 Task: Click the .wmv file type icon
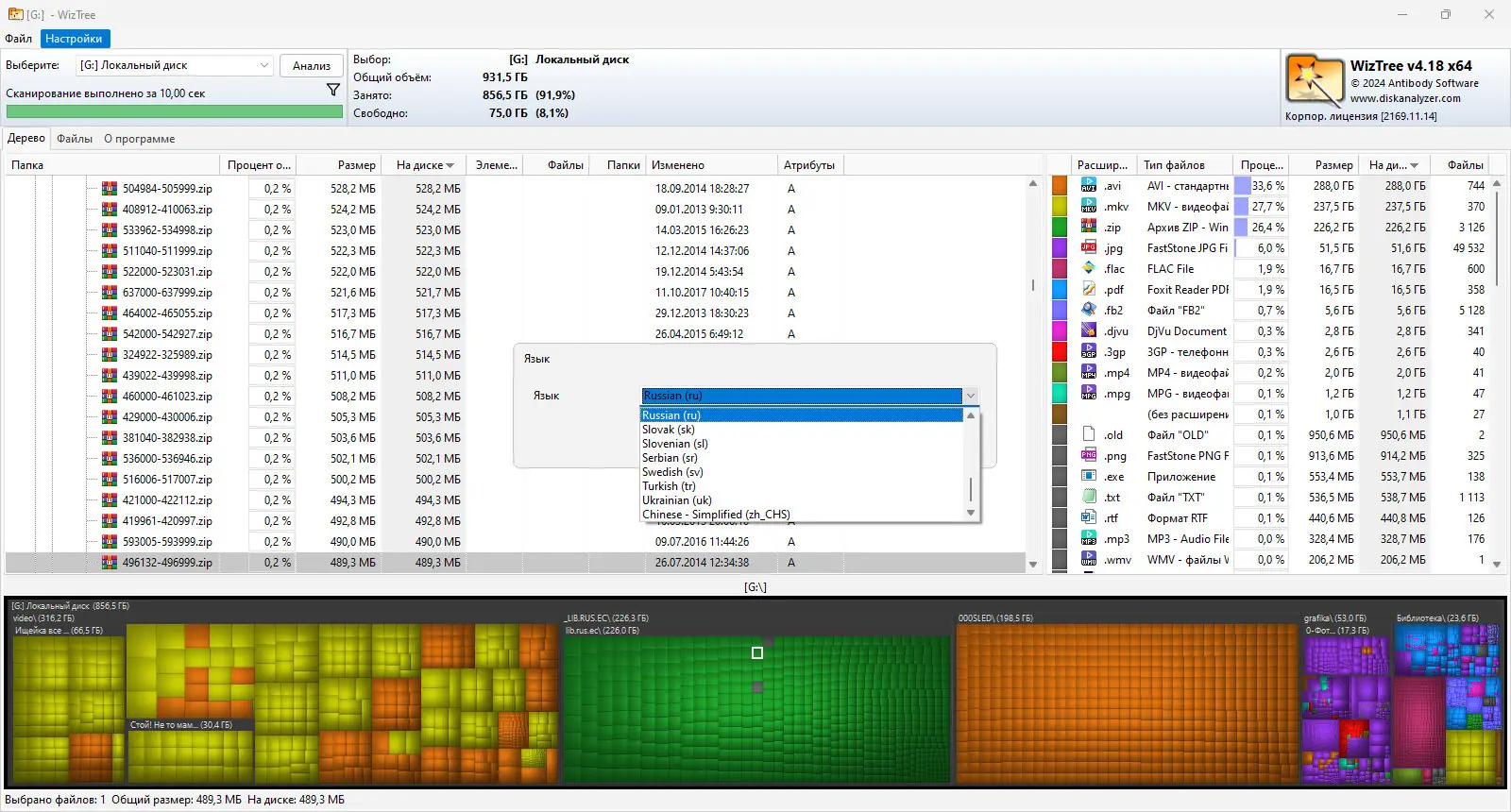[1089, 560]
